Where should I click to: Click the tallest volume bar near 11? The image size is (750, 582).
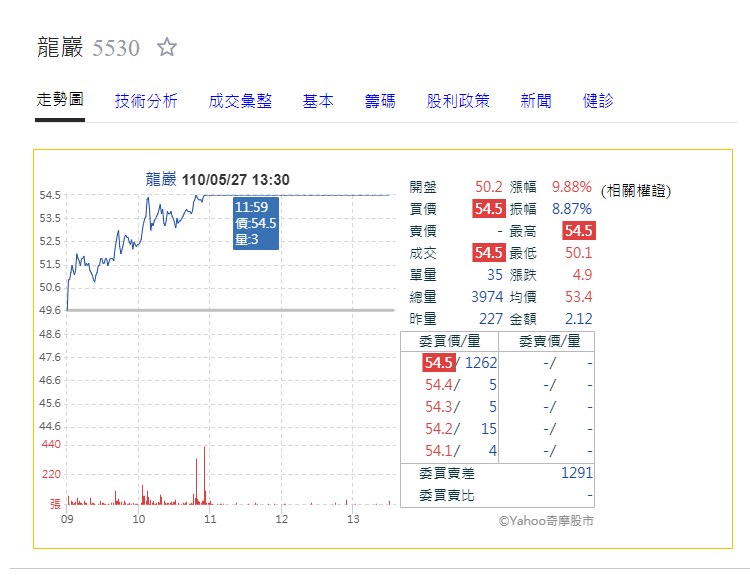pyautogui.click(x=205, y=475)
